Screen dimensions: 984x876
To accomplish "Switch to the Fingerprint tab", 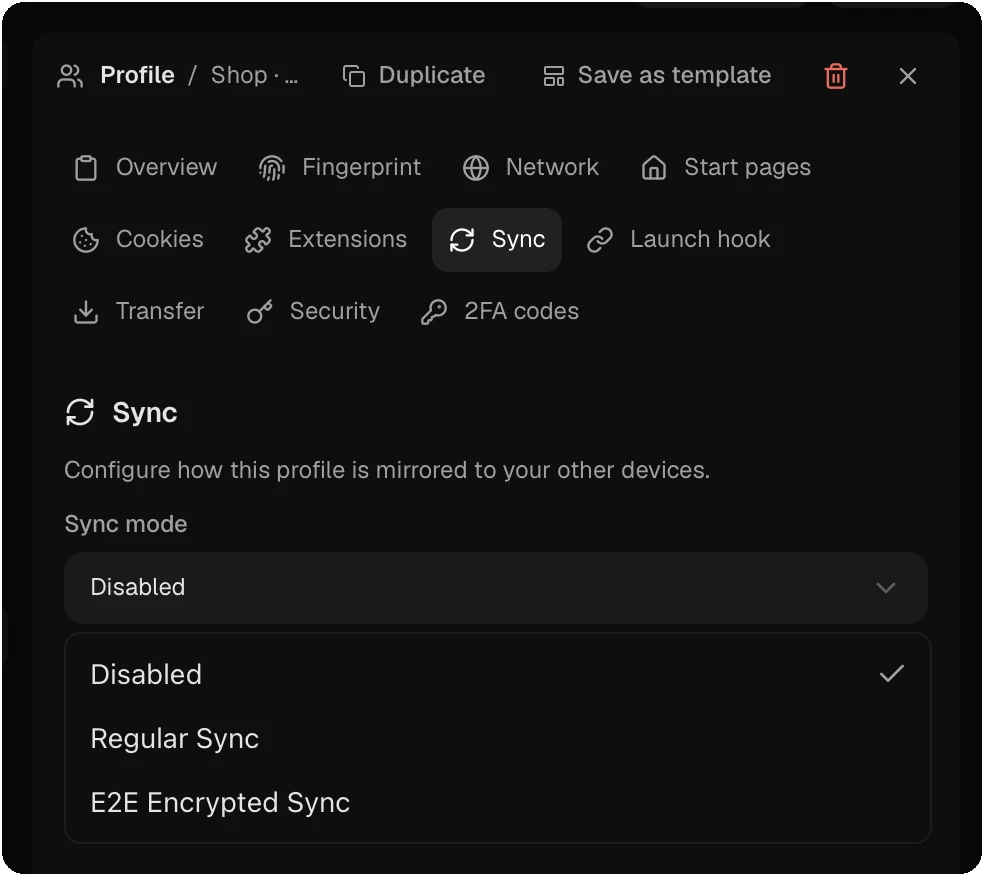I will (x=340, y=168).
